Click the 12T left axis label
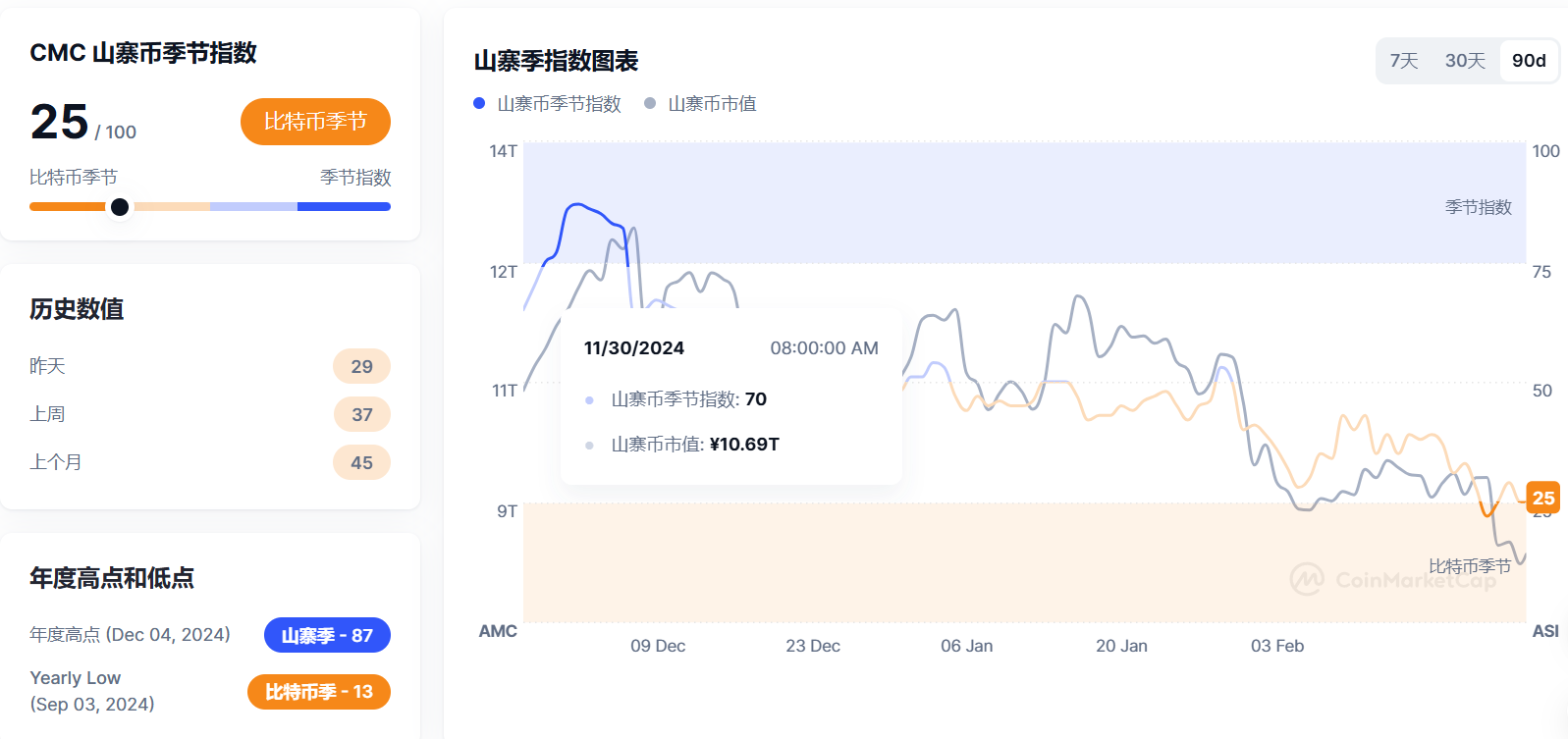Image resolution: width=1568 pixels, height=739 pixels. pos(504,272)
